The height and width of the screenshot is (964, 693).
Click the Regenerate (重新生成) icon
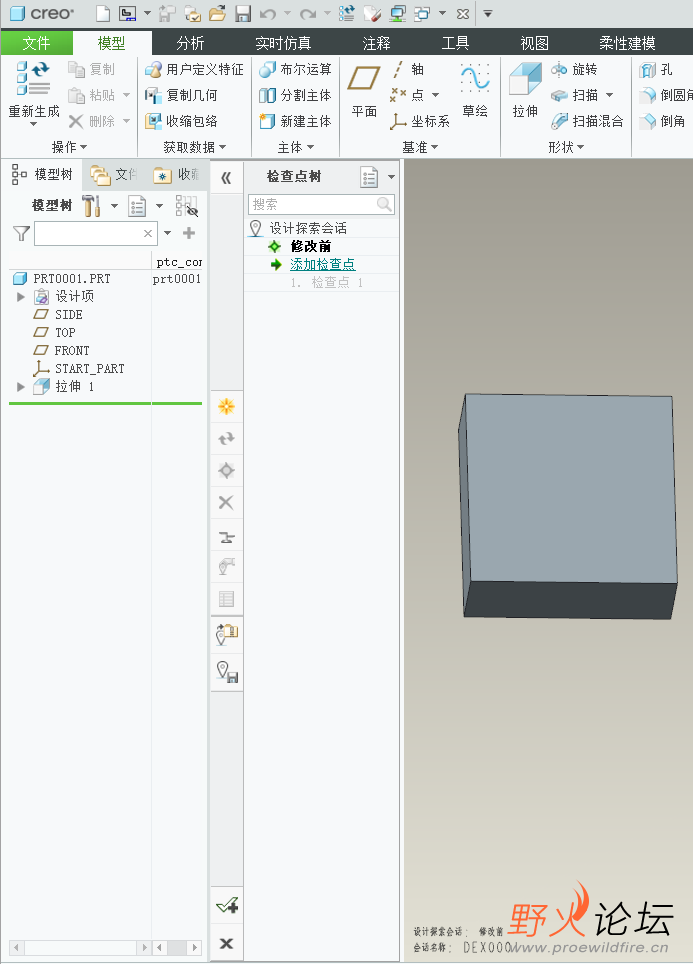tap(34, 80)
